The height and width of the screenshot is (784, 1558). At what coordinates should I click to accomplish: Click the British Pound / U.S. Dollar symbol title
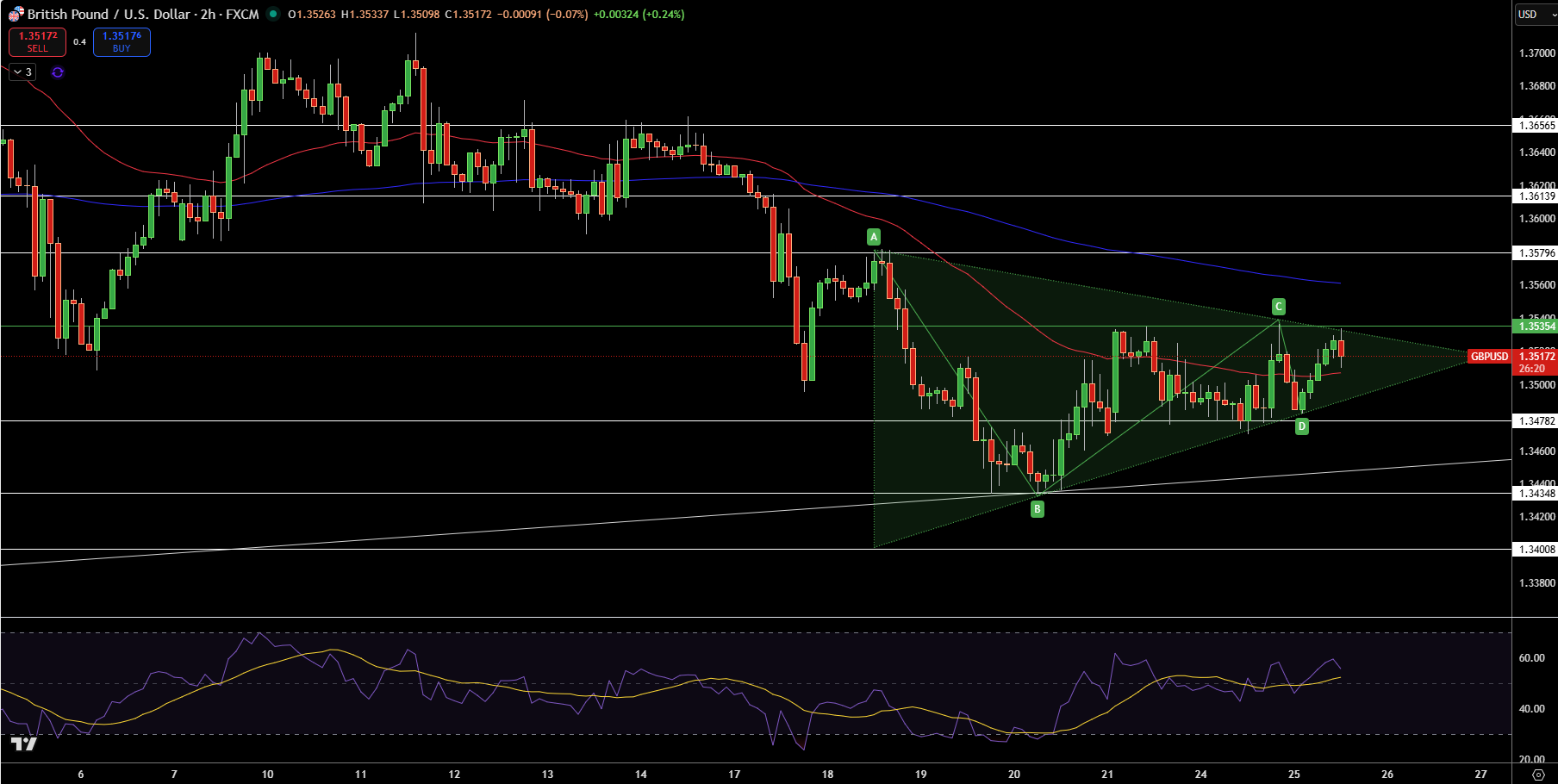point(109,14)
